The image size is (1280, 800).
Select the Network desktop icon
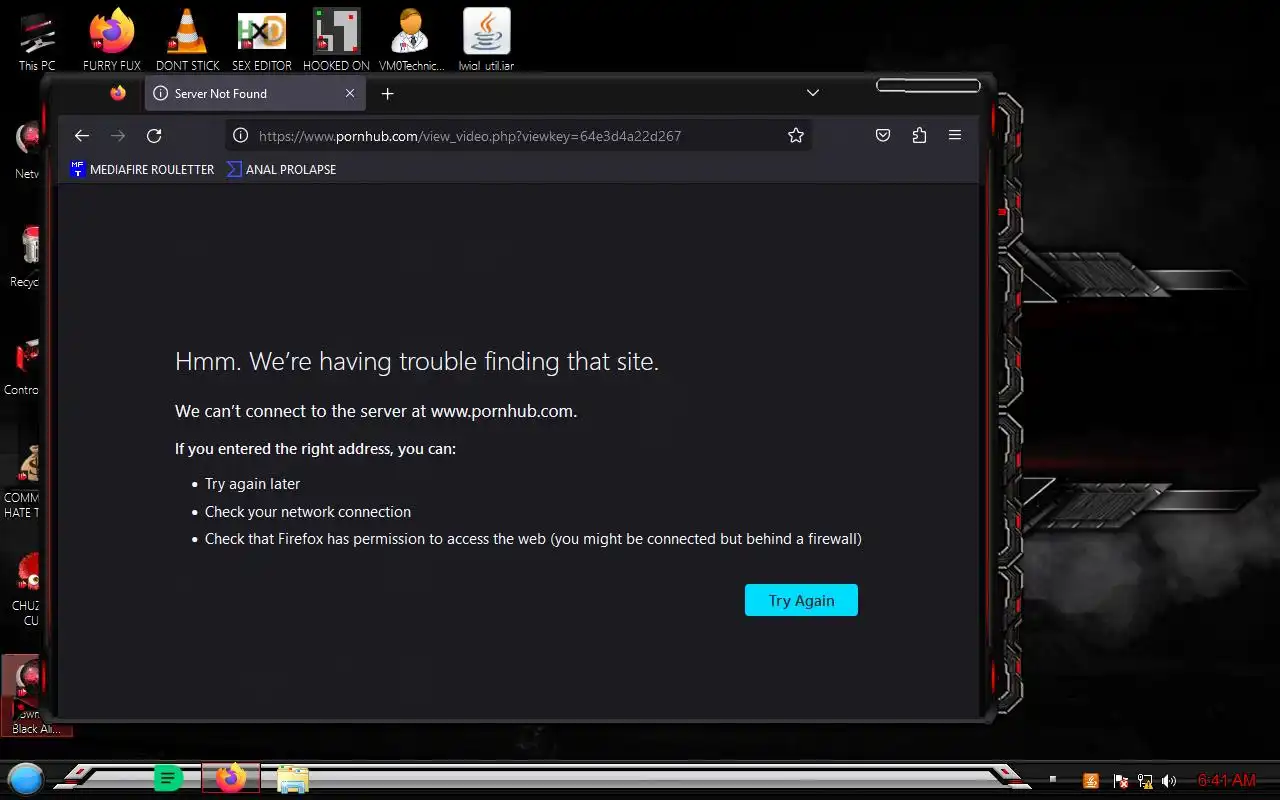click(28, 150)
